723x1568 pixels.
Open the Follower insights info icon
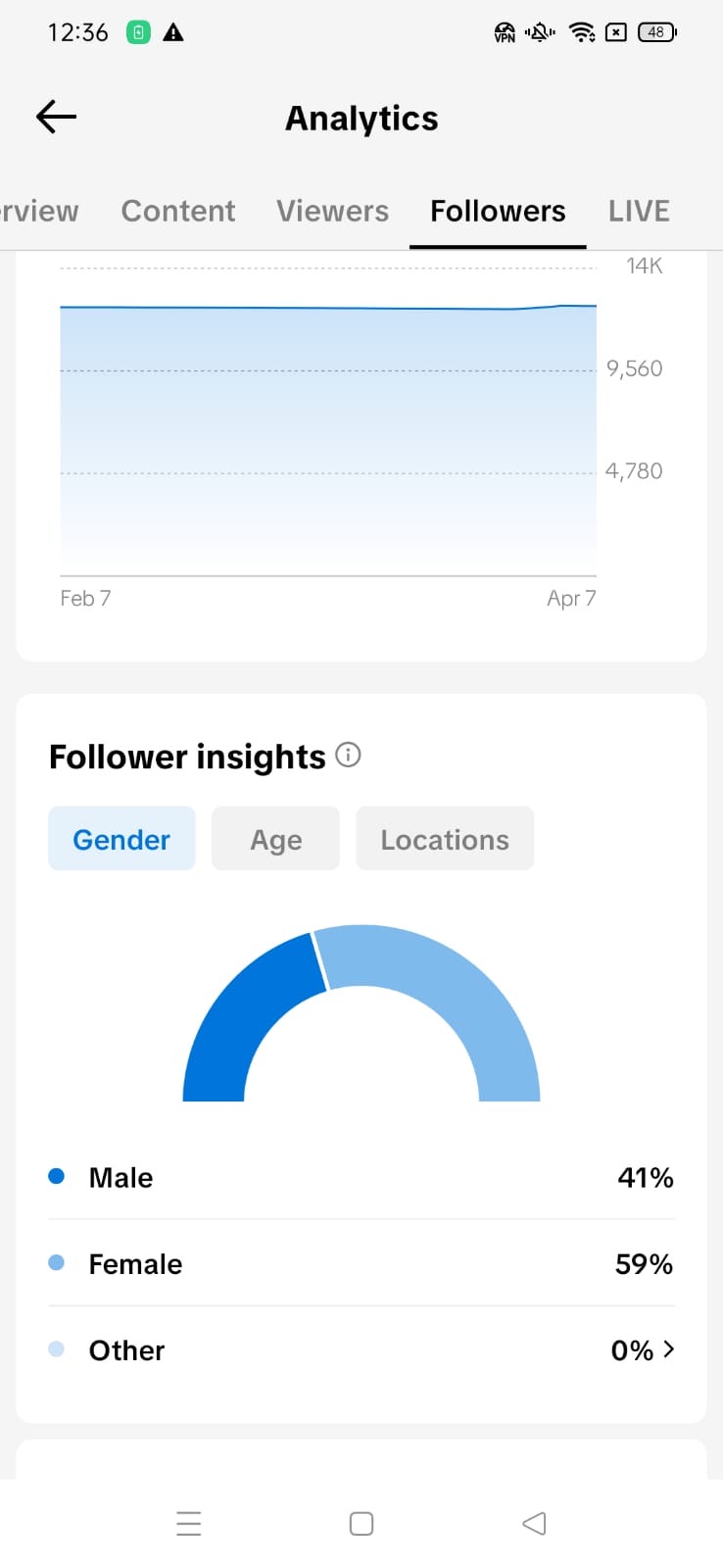tap(348, 755)
